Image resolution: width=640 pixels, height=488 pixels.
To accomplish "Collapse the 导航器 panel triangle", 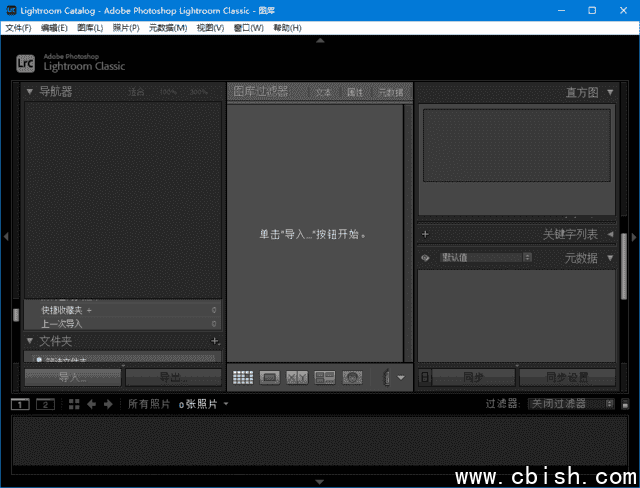I will tap(29, 92).
